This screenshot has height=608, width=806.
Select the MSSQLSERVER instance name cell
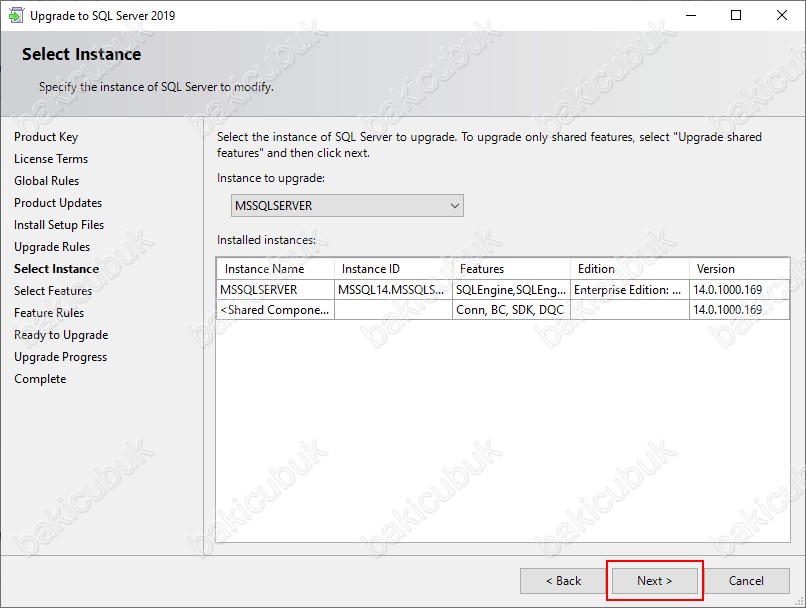[276, 290]
